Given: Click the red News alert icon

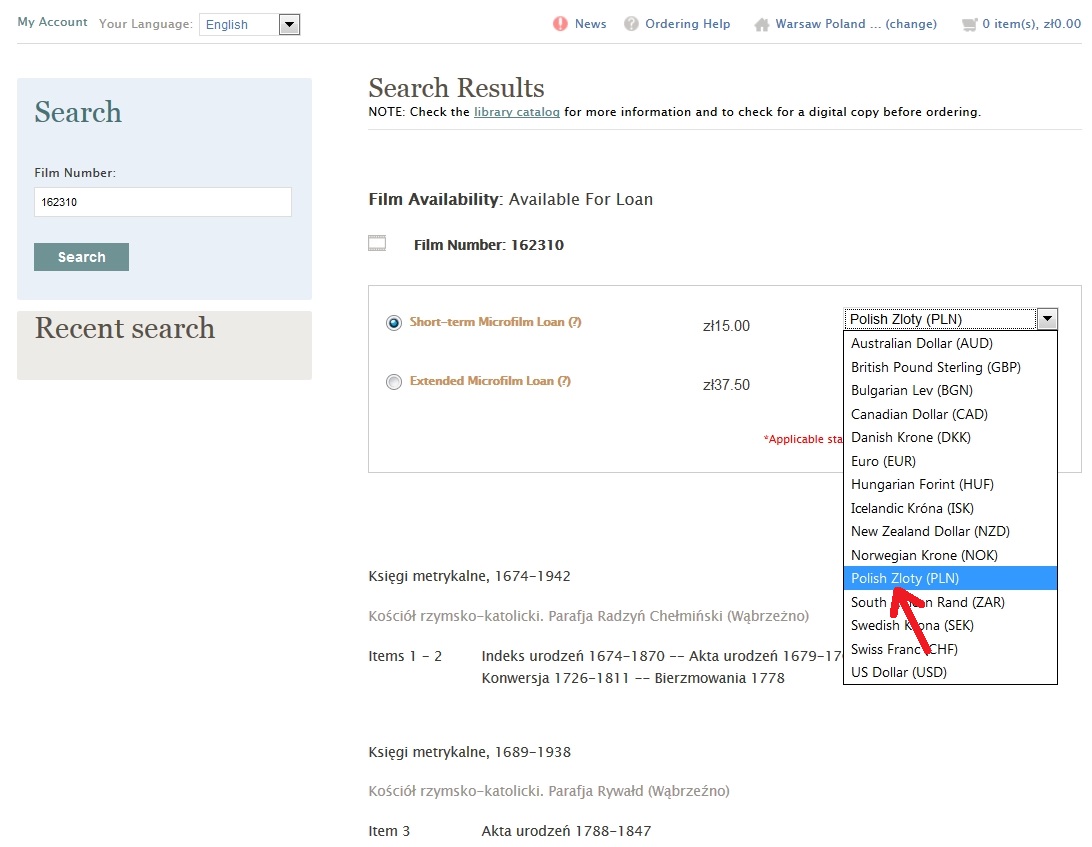Looking at the screenshot, I should click(x=560, y=24).
